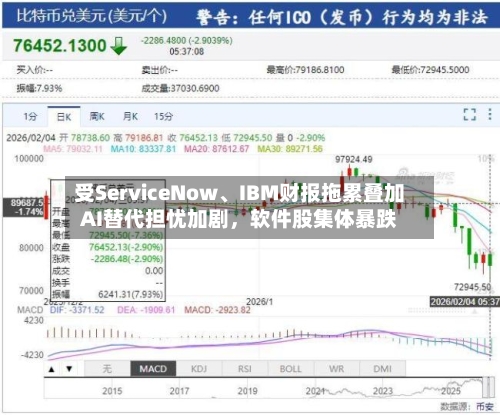
Task: Click the MA5: 79032.11 legend label
Action: pos(73,149)
